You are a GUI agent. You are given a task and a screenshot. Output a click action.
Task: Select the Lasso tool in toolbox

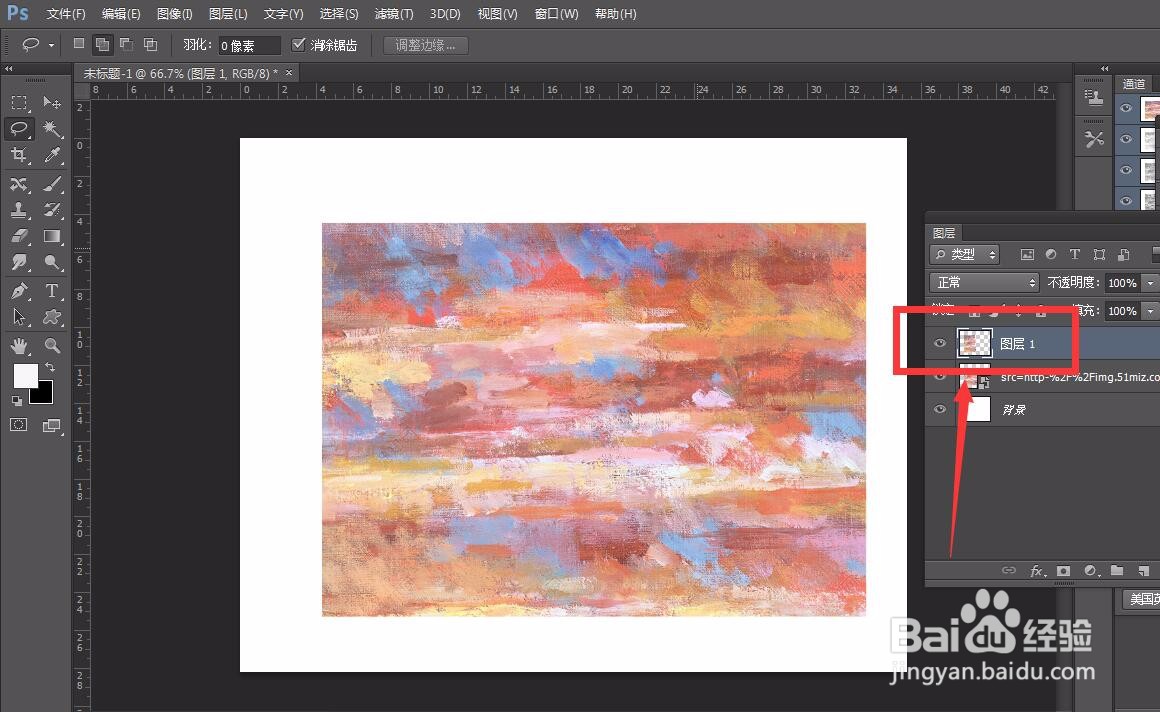click(x=19, y=129)
